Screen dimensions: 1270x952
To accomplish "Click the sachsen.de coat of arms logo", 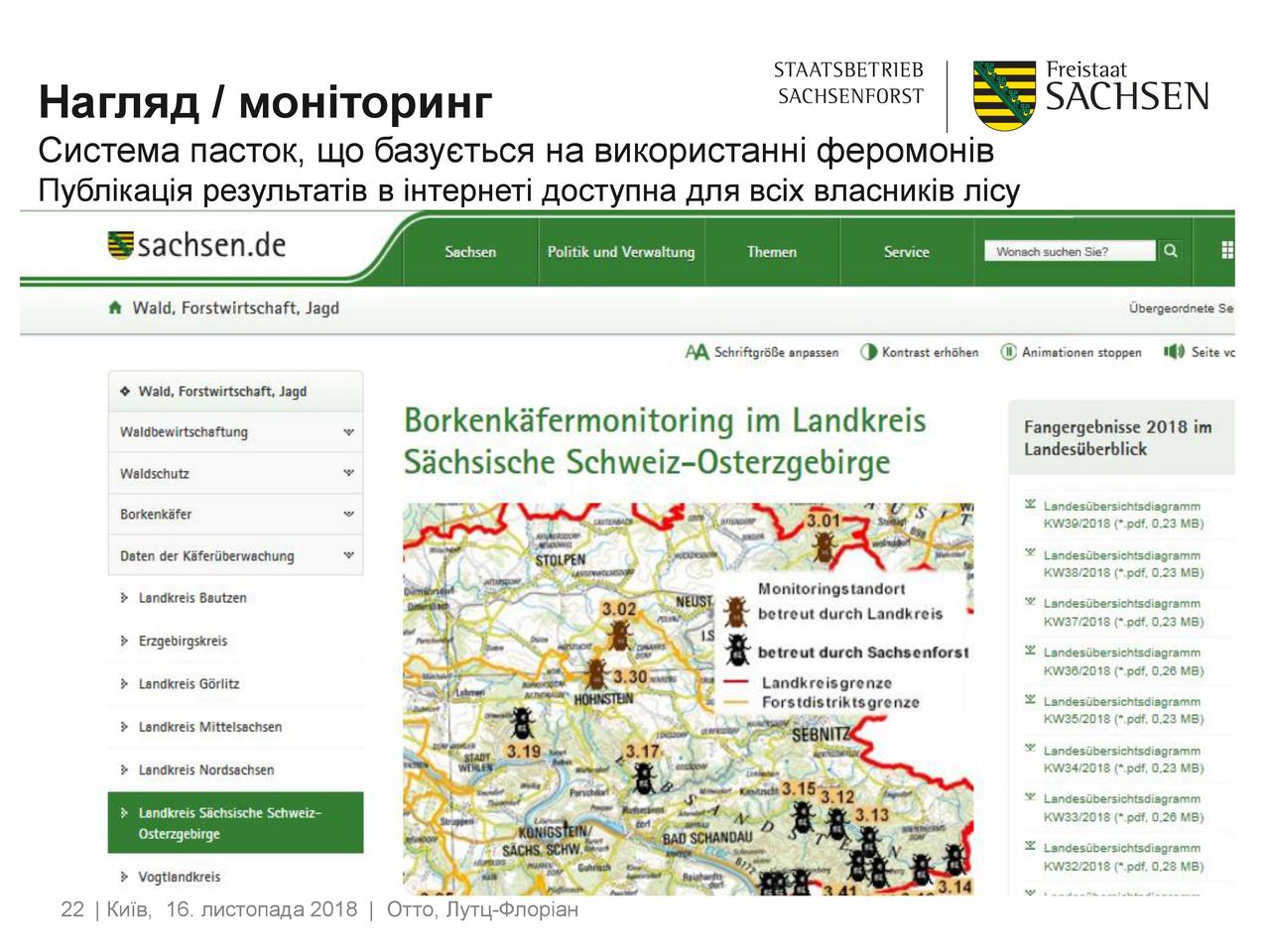I will pyautogui.click(x=120, y=245).
